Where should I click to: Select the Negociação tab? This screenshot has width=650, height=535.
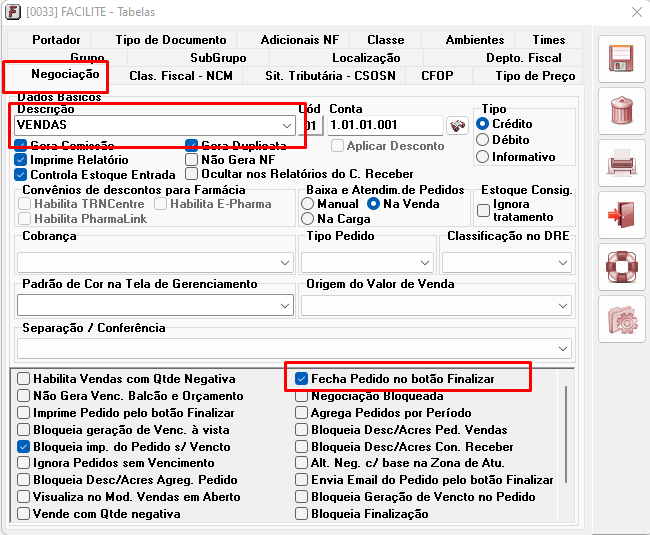click(65, 74)
